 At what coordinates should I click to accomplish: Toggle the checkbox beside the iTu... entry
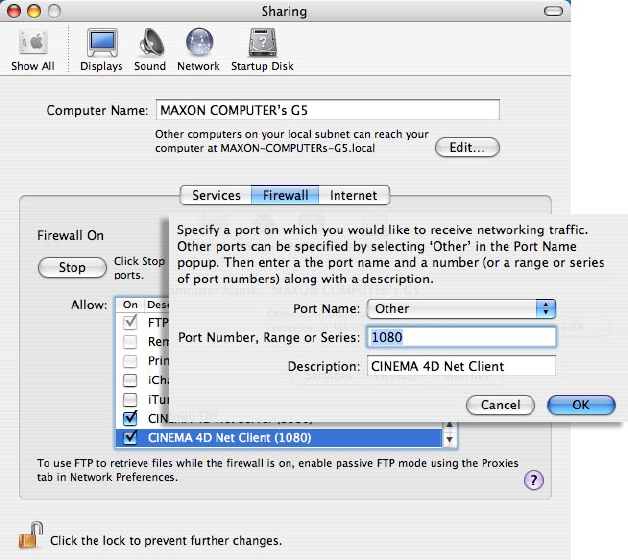pos(130,399)
